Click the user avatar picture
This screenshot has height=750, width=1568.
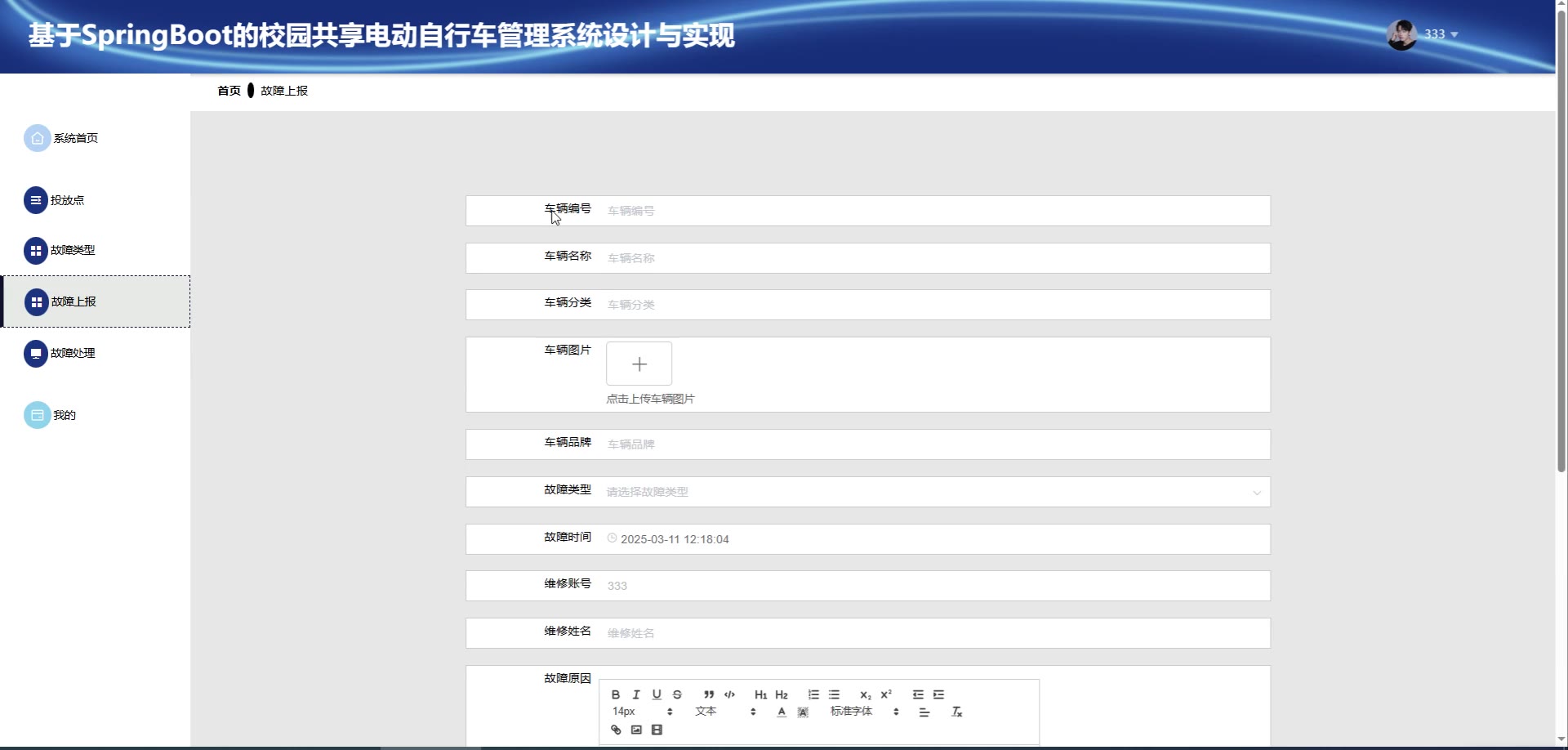(x=1402, y=34)
